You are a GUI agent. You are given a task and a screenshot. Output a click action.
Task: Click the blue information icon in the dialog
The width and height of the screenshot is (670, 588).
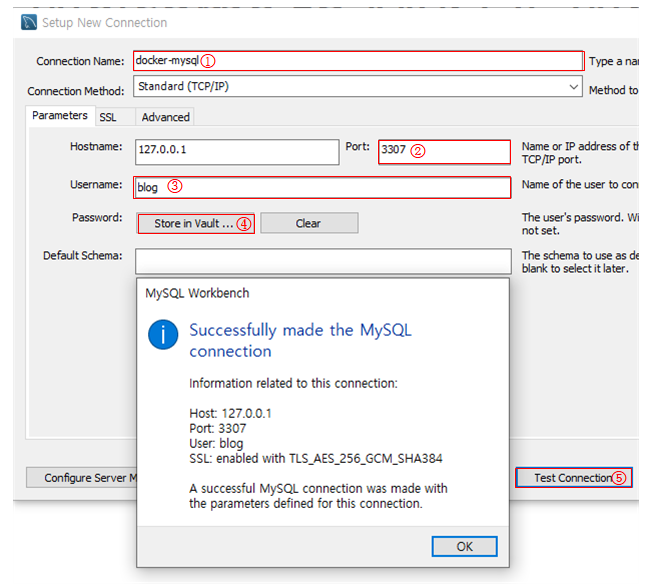163,335
